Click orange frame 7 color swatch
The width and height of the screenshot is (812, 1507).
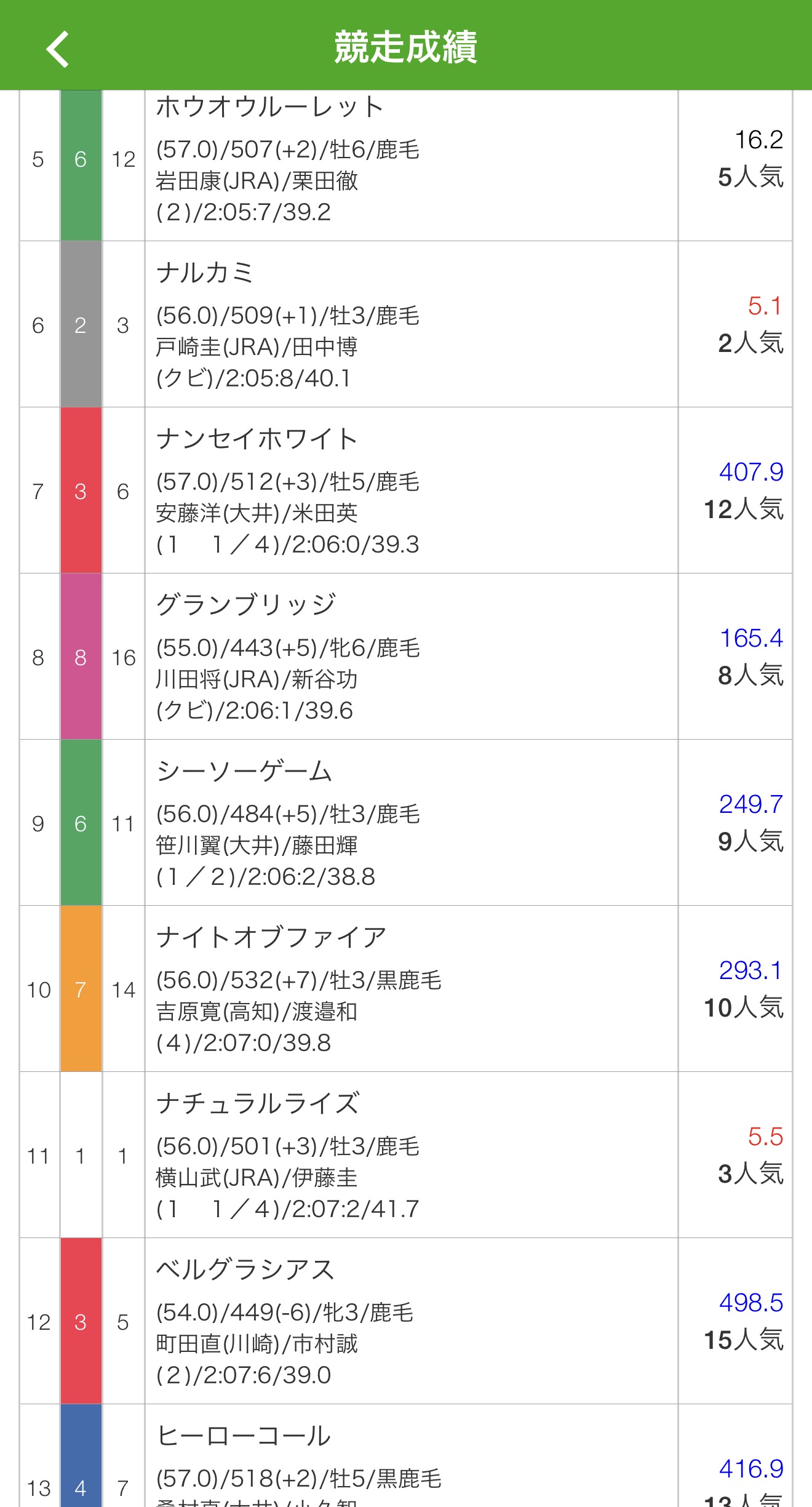click(81, 989)
